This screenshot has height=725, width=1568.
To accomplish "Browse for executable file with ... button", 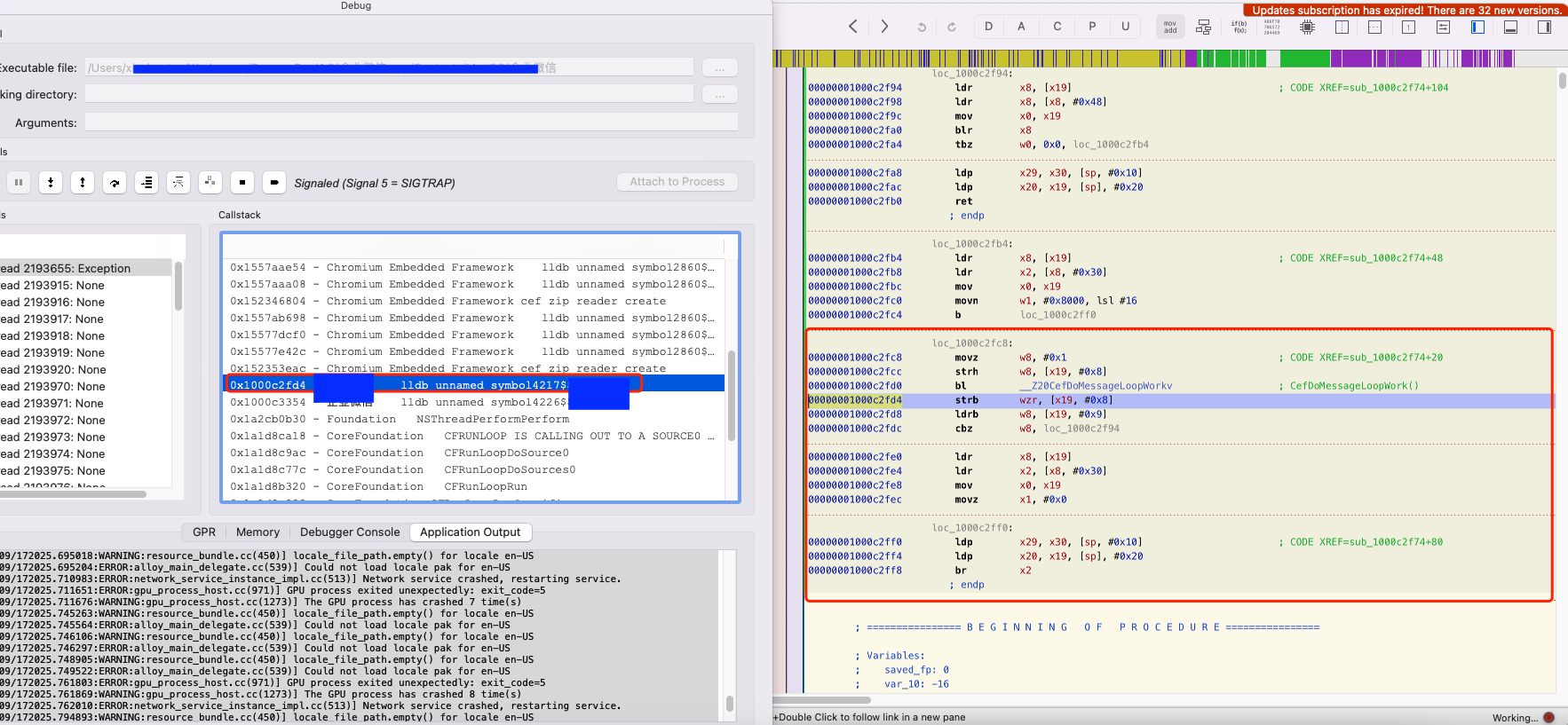I will [720, 67].
